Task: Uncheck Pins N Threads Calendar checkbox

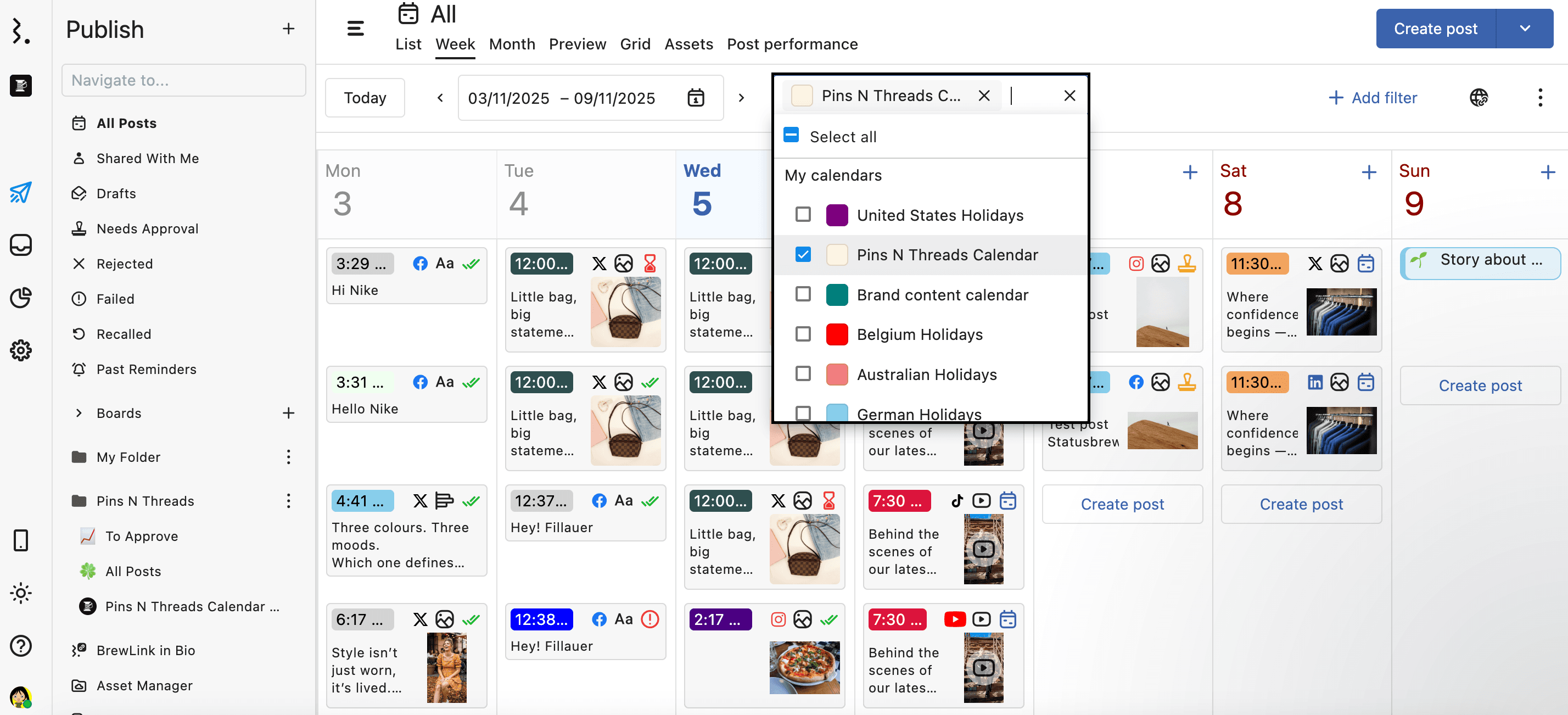Action: click(803, 255)
